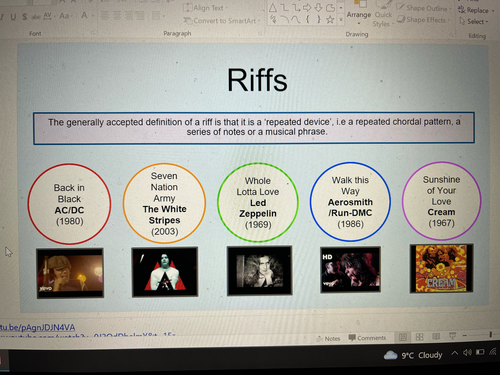Select the first elbow connector shape
This screenshot has width=500, height=375.
click(x=284, y=8)
